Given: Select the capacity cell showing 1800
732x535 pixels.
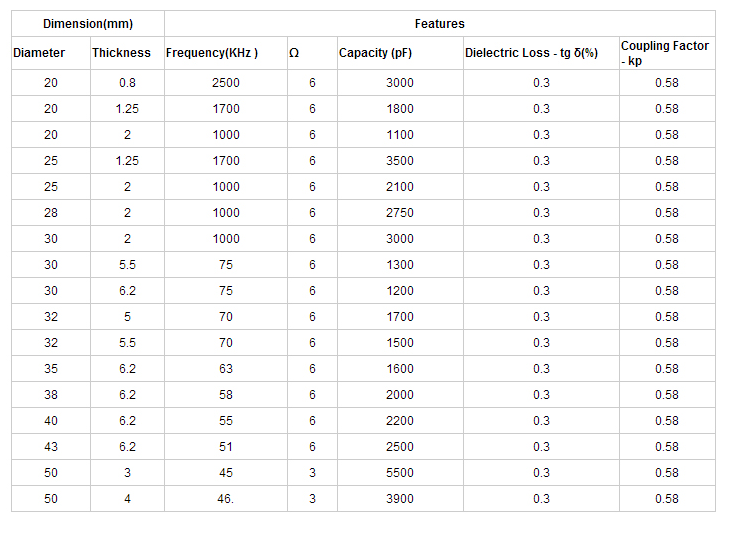Looking at the screenshot, I should point(399,109).
